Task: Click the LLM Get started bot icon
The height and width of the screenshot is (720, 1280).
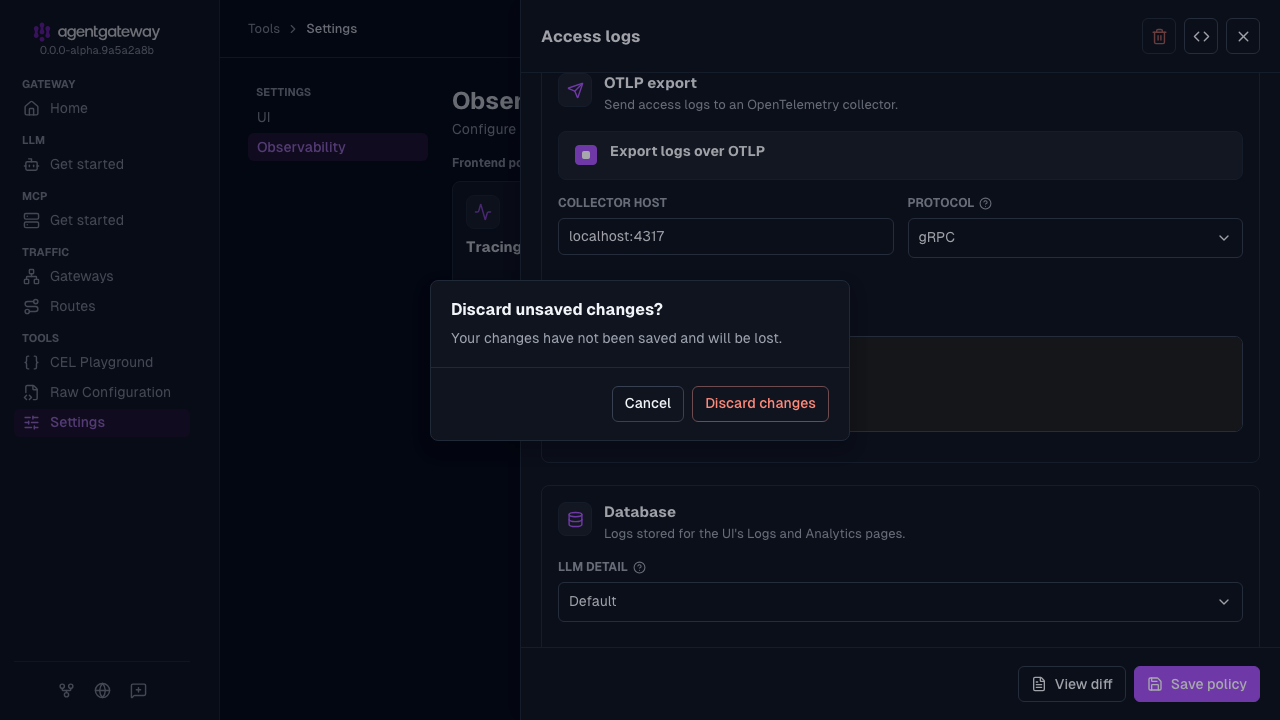Action: click(32, 164)
